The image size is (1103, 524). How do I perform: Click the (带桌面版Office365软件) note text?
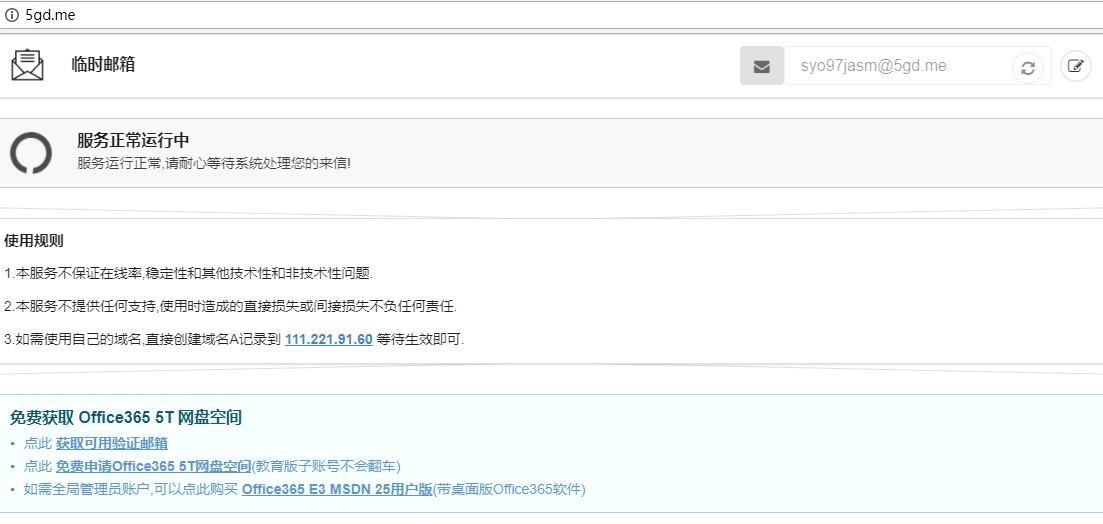click(509, 489)
